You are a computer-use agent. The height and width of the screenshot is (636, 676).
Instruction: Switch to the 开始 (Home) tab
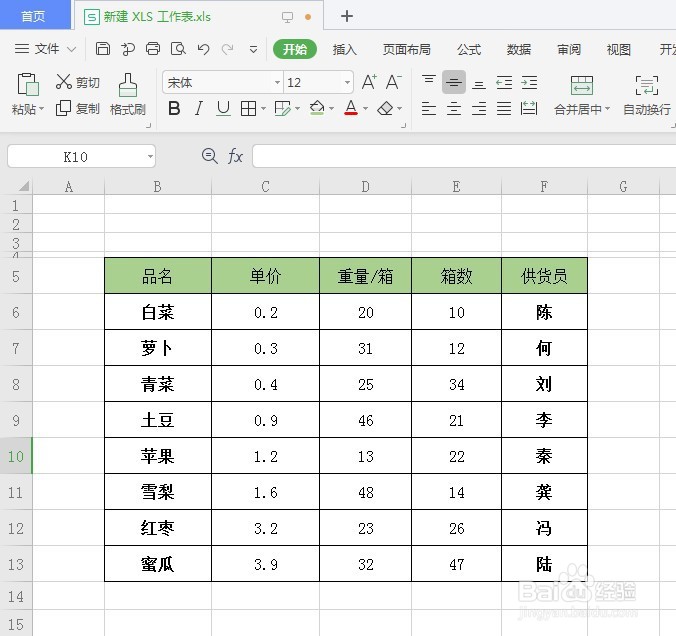pos(295,49)
